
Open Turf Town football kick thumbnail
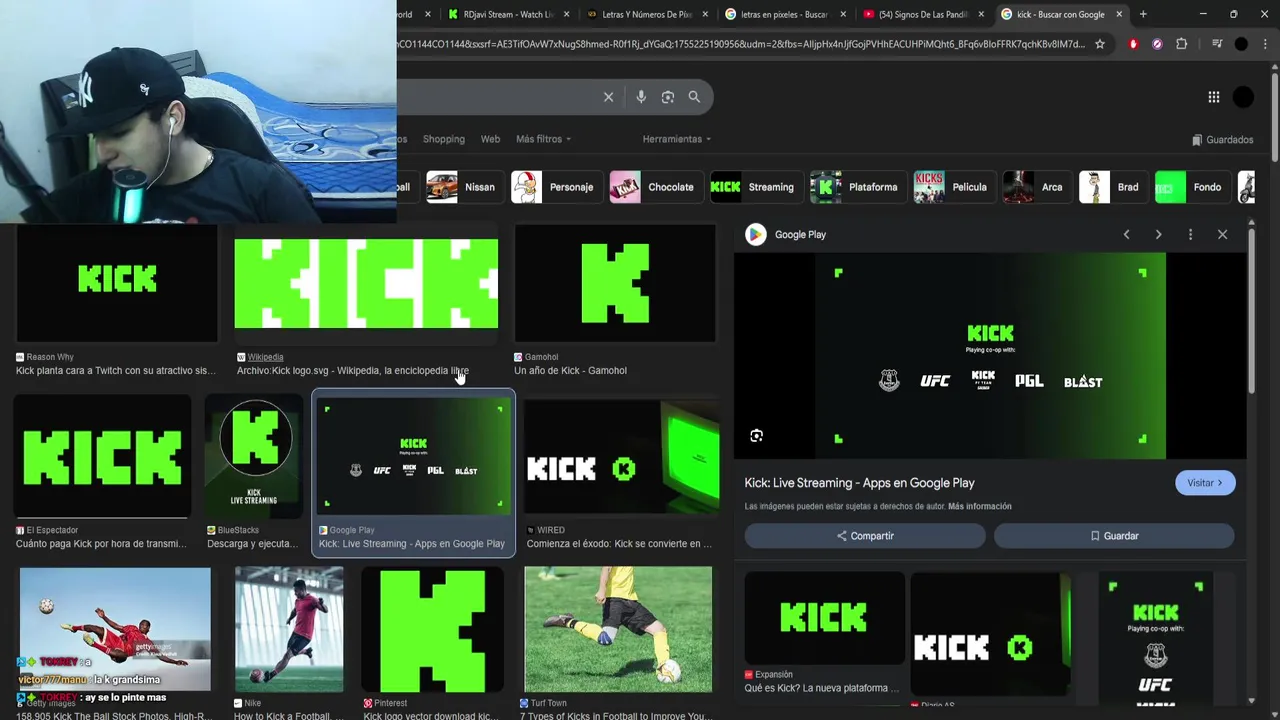point(618,630)
